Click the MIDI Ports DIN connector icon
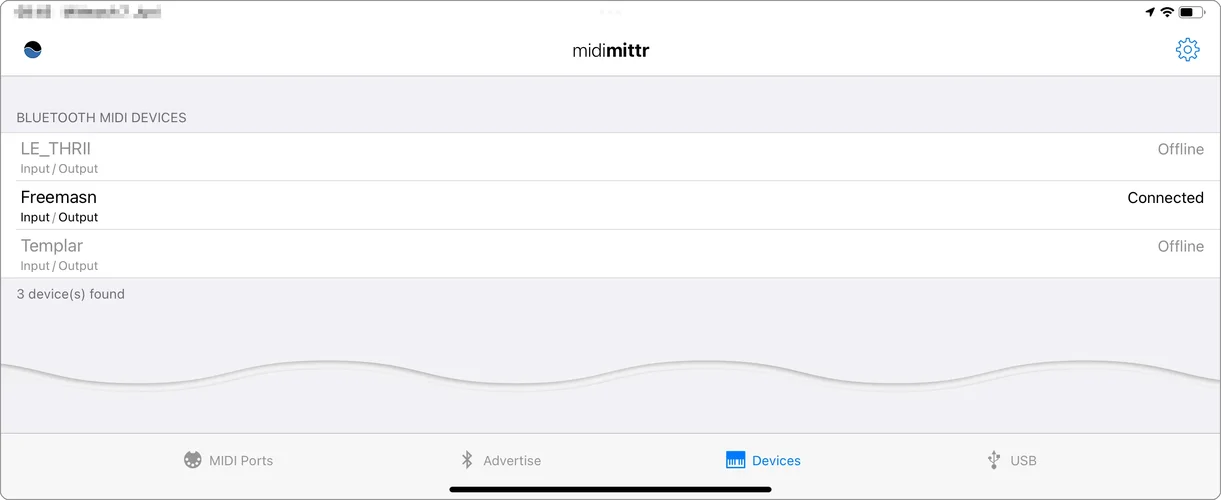This screenshot has width=1221, height=500. pos(193,460)
